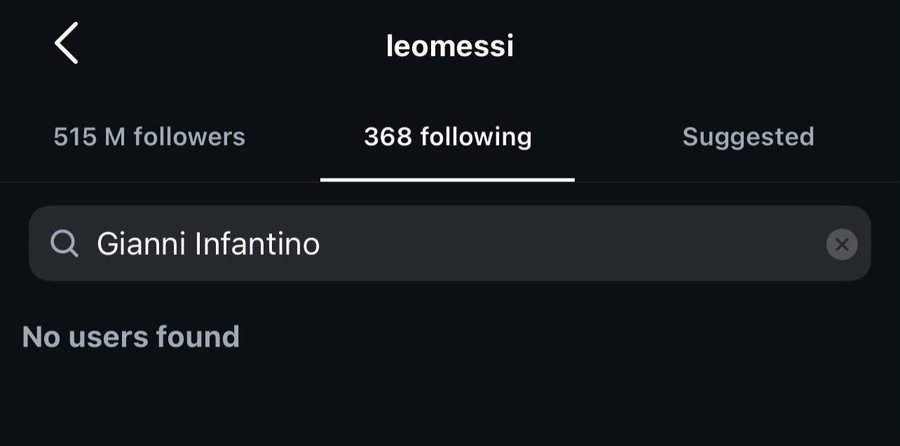Remove the Gianni Infantino query via clear button

point(841,245)
